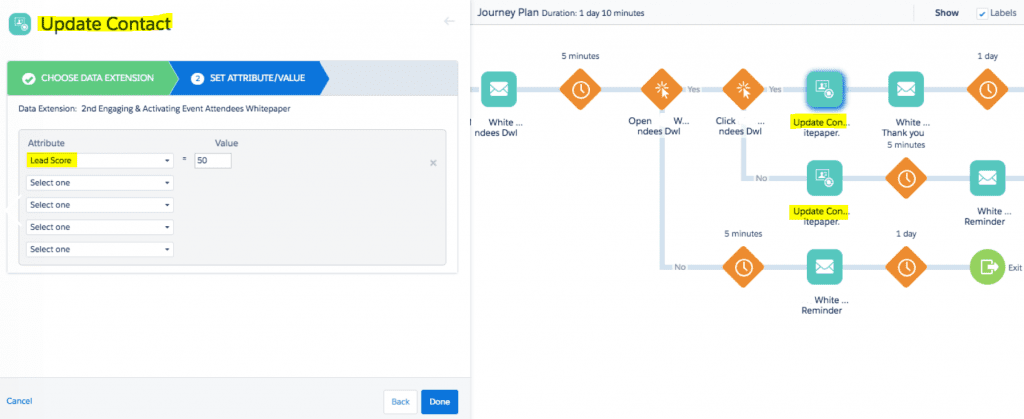The image size is (1024, 419).
Task: Click the Back button
Action: [400, 401]
